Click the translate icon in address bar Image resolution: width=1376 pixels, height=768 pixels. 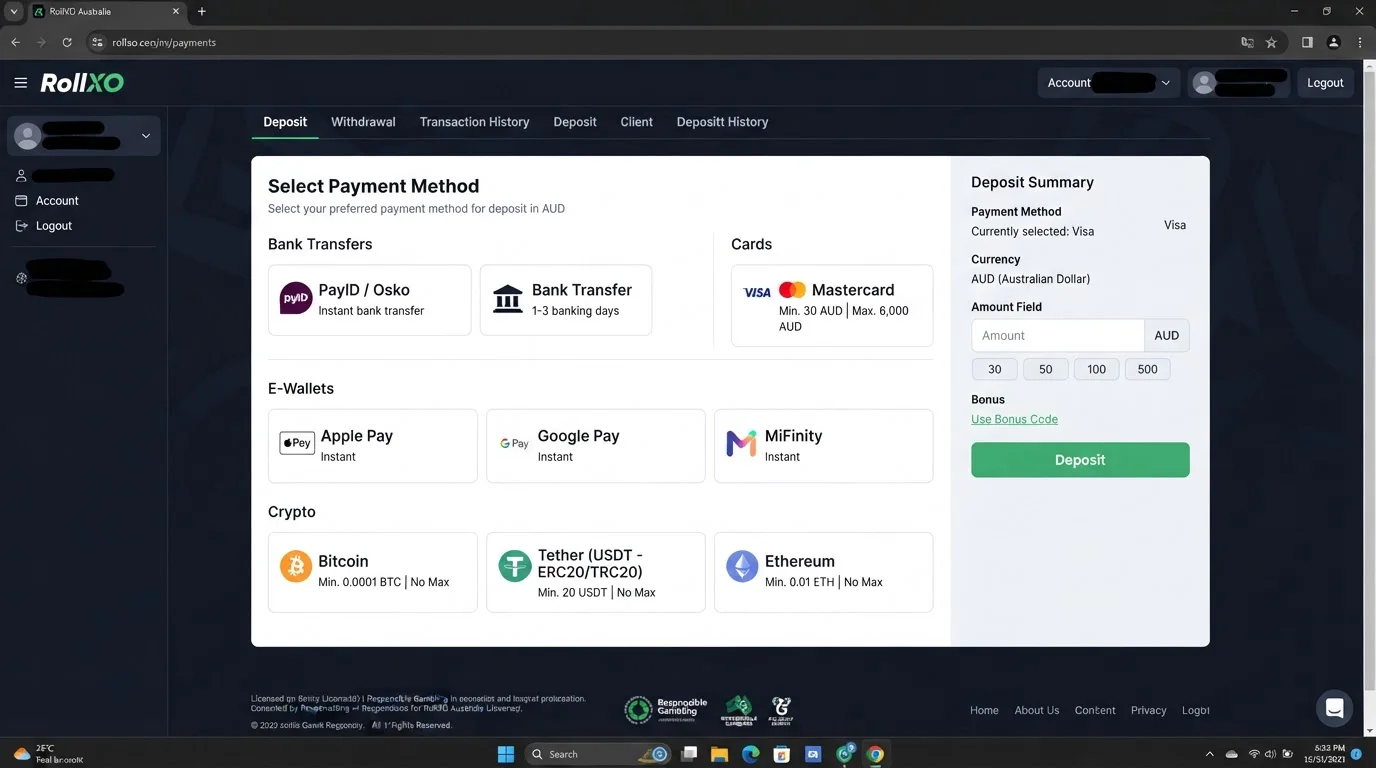1247,42
